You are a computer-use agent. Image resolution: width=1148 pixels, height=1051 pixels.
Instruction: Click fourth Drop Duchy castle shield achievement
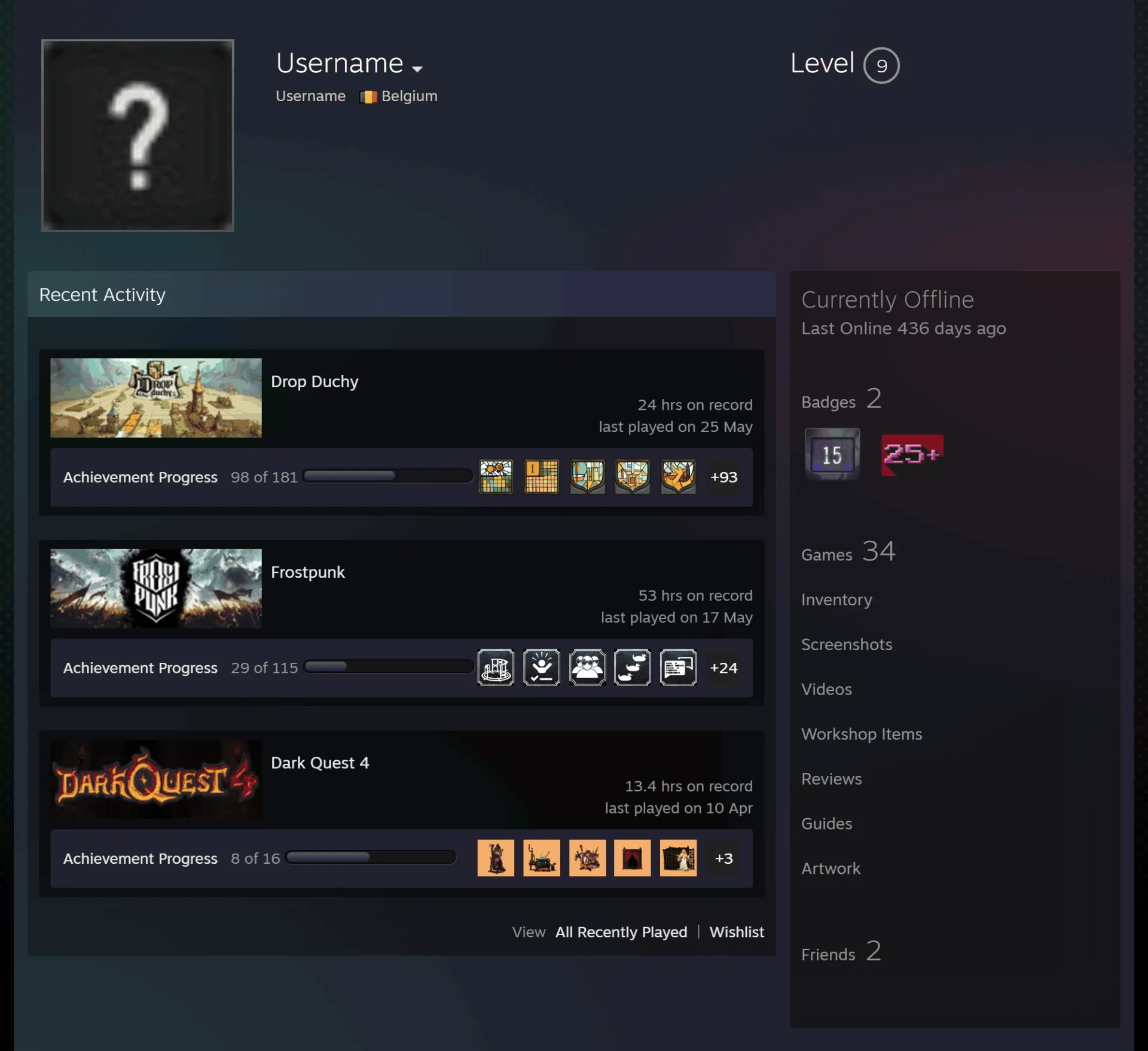tap(633, 477)
